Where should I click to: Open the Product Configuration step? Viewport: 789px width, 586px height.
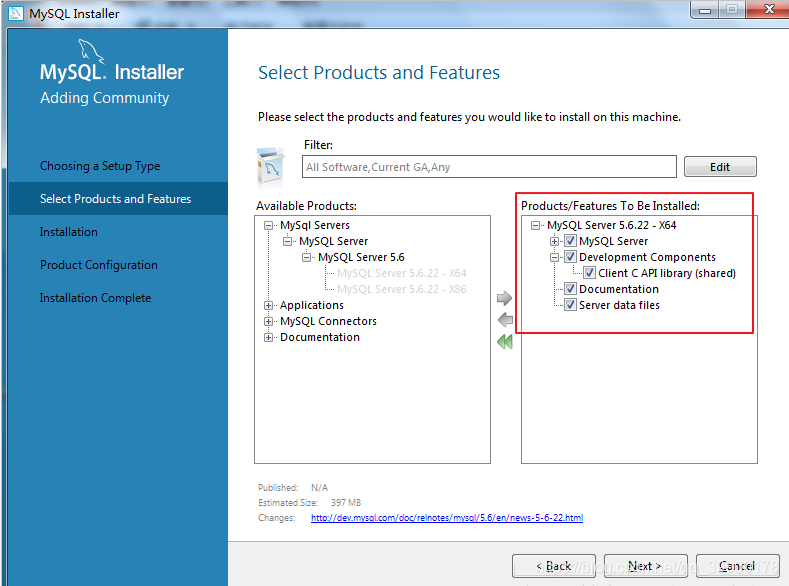tap(99, 265)
